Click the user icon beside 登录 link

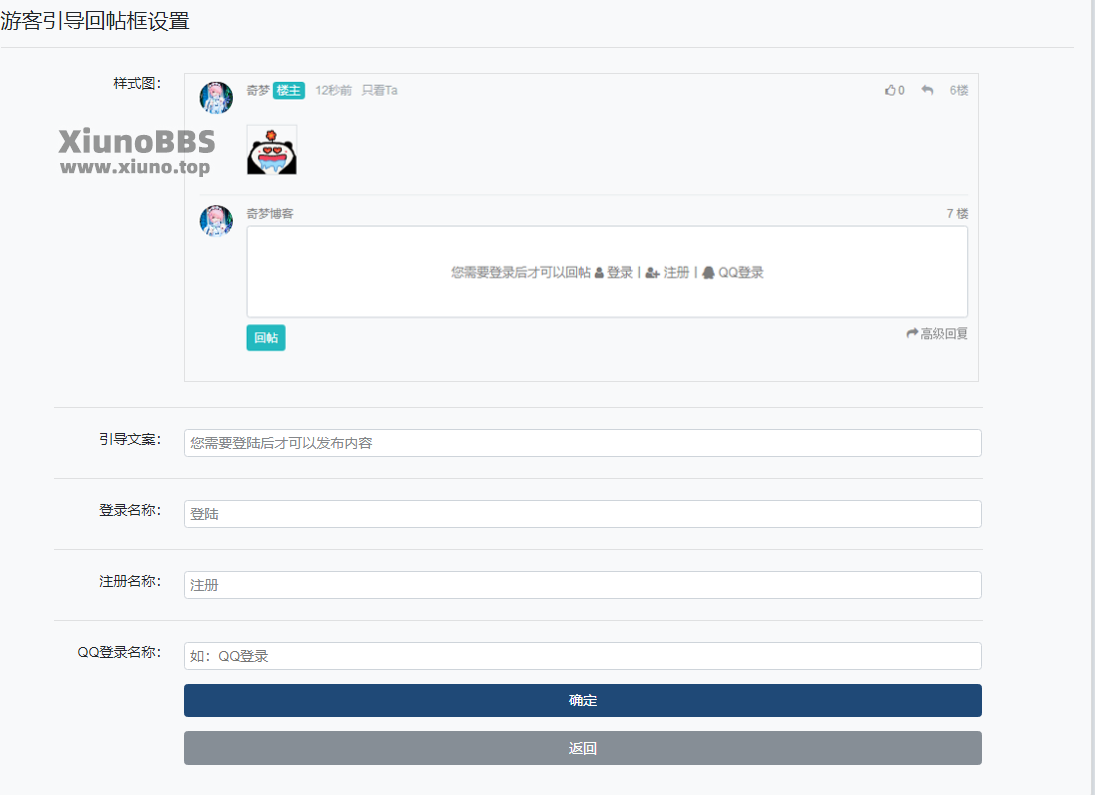tap(598, 273)
